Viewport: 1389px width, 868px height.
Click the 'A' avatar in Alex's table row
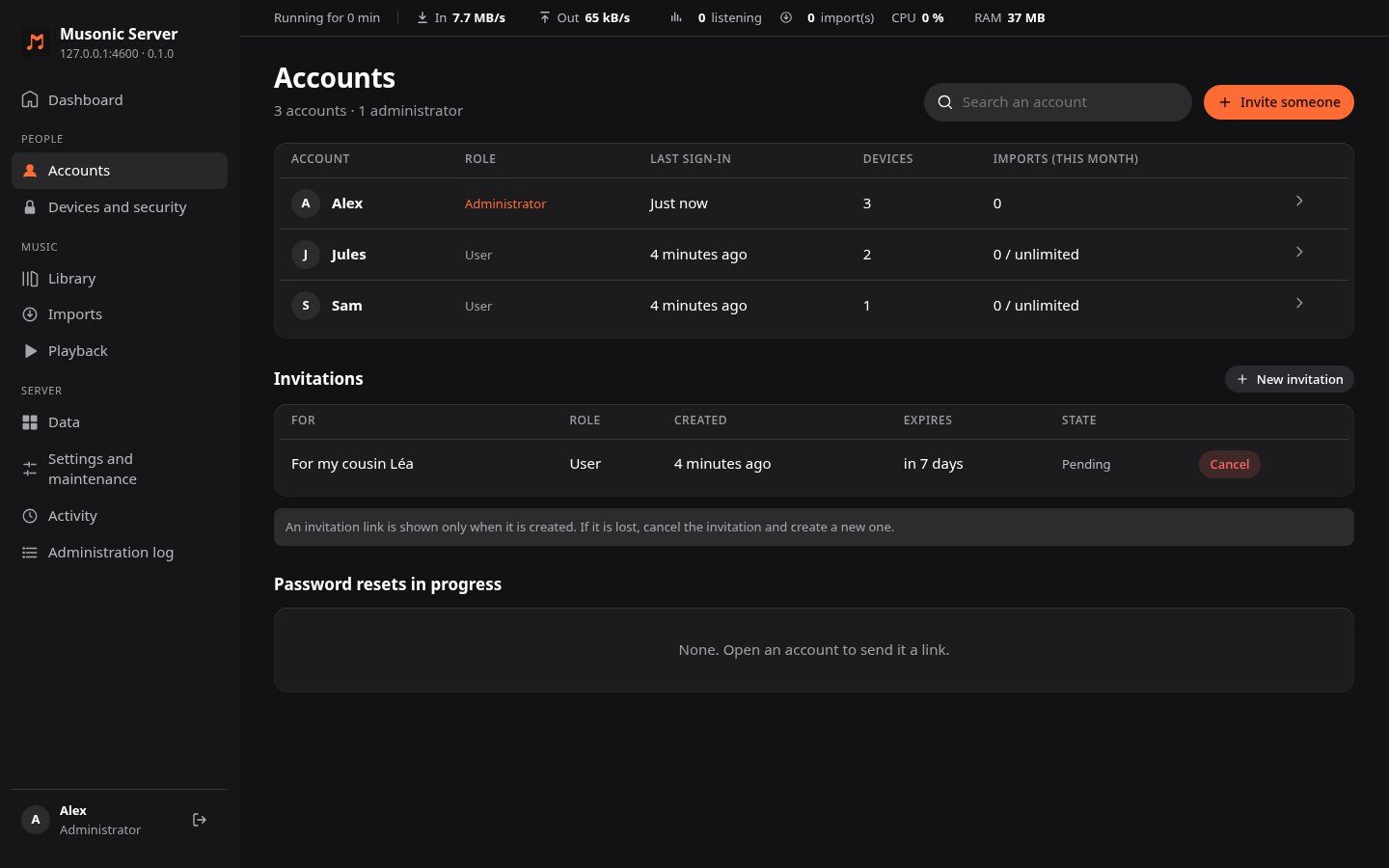pyautogui.click(x=306, y=203)
